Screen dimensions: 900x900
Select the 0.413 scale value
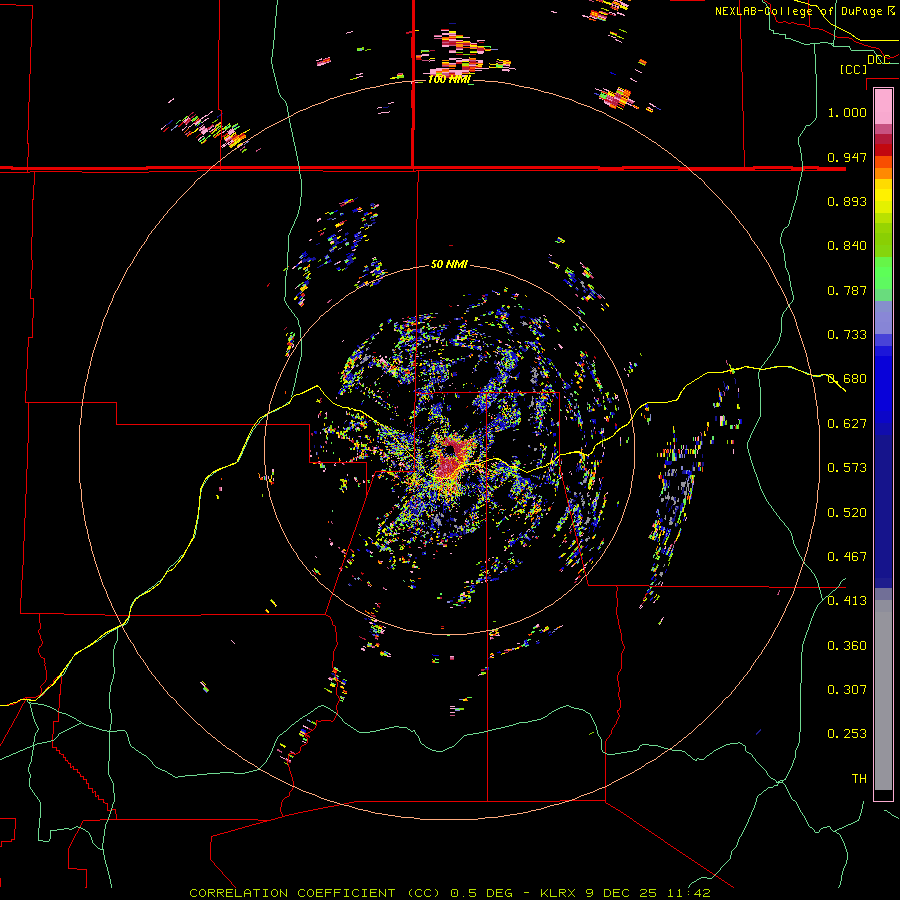coord(847,601)
